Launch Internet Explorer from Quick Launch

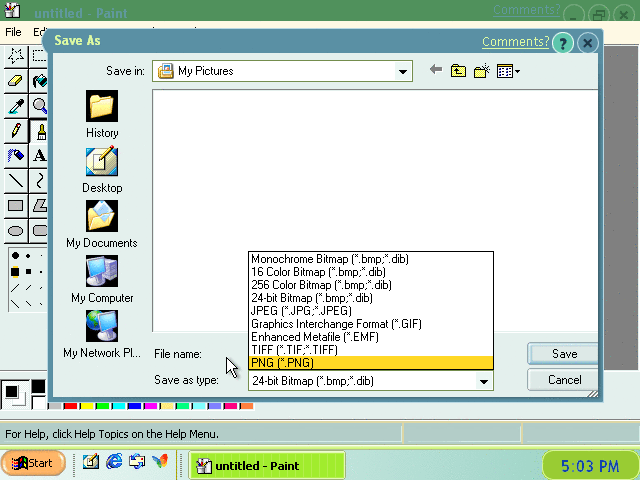coord(114,462)
